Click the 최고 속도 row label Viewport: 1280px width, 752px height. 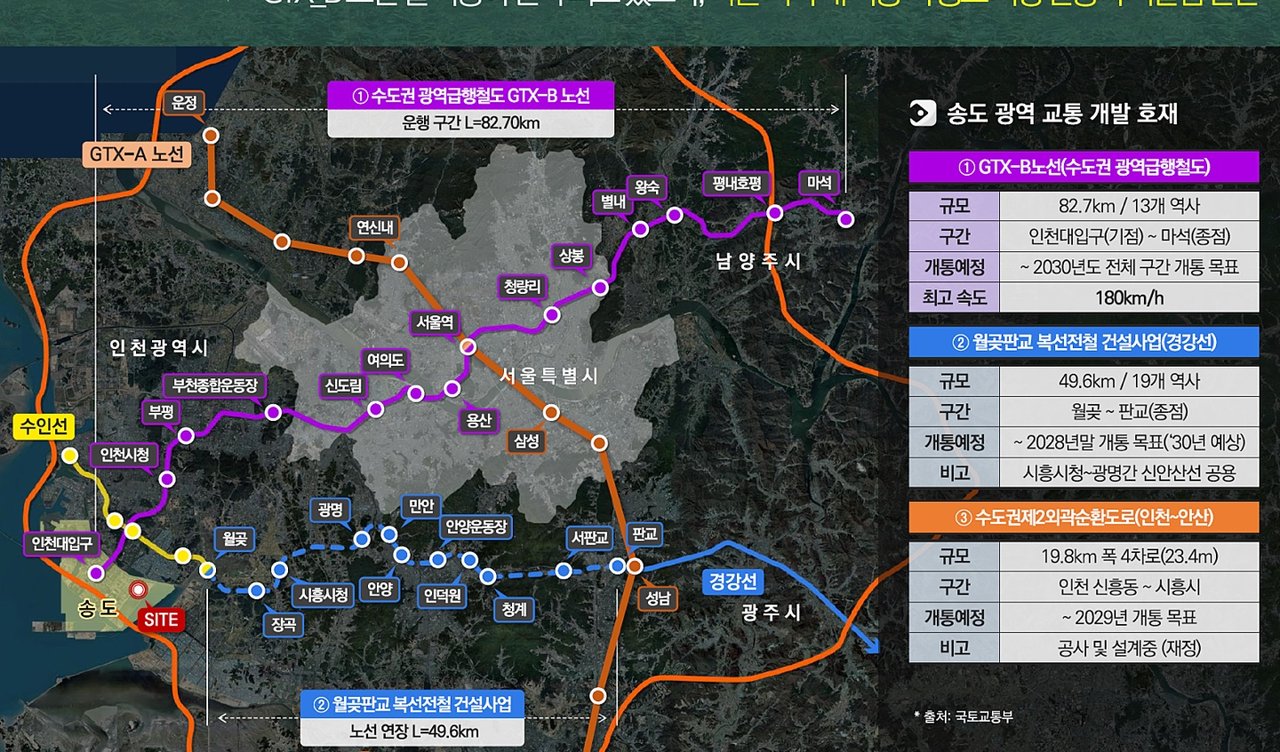point(954,297)
